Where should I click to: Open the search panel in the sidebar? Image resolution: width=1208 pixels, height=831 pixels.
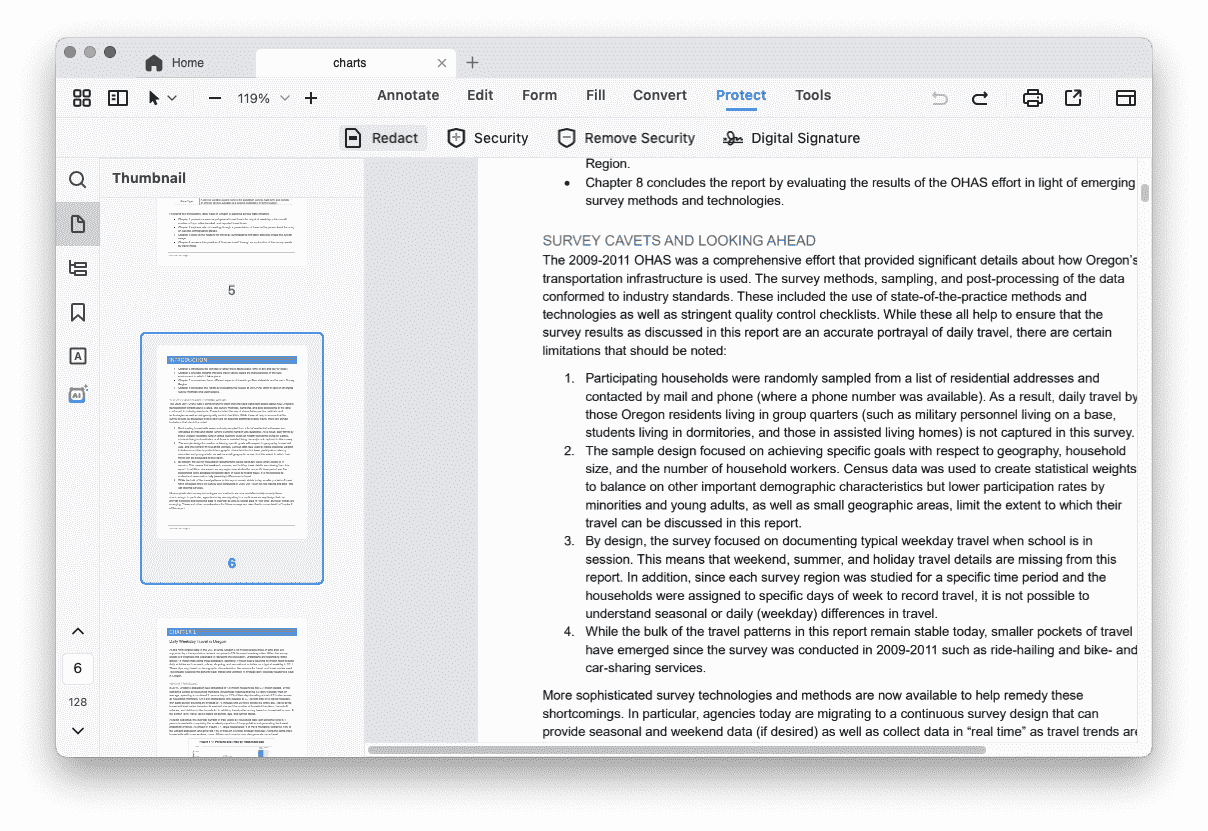[77, 180]
